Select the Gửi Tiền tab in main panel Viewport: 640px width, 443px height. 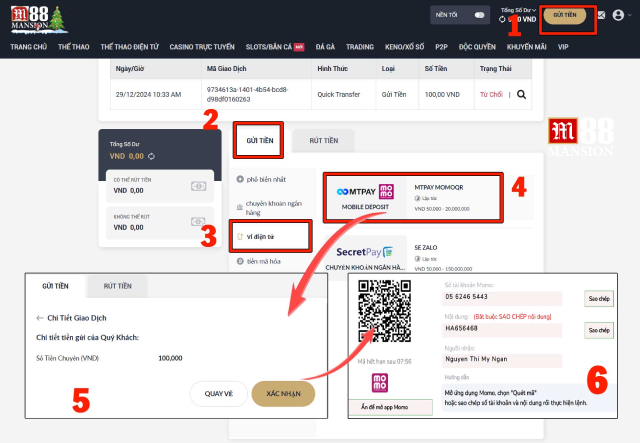pyautogui.click(x=260, y=140)
